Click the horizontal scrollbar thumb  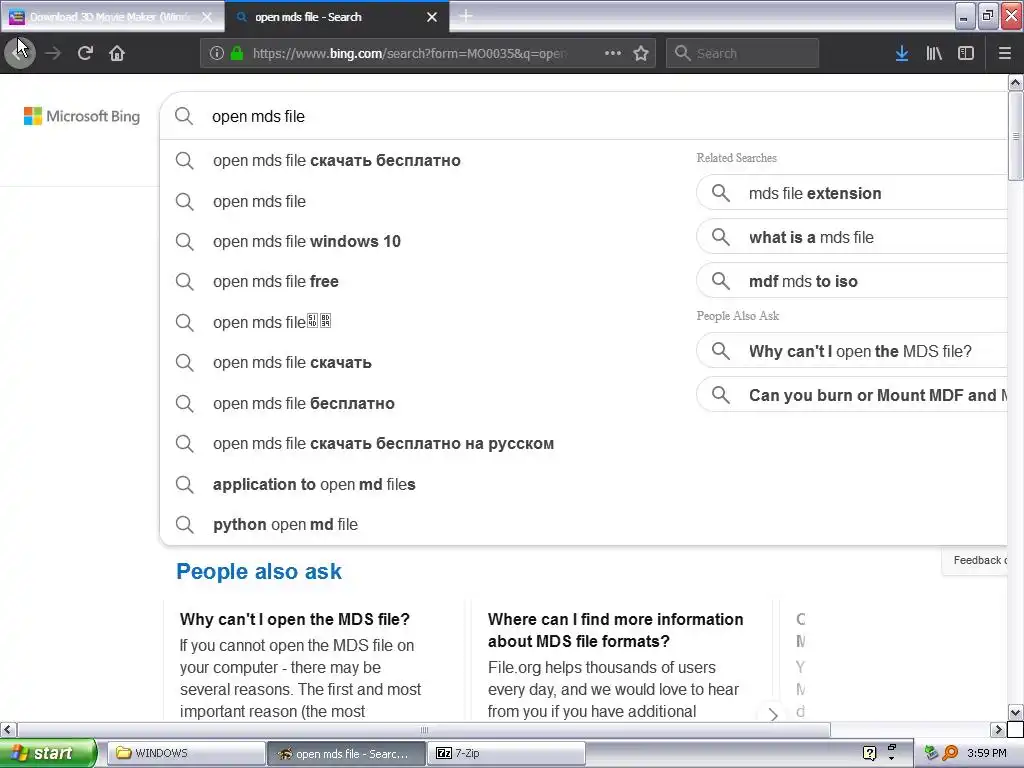click(x=424, y=729)
